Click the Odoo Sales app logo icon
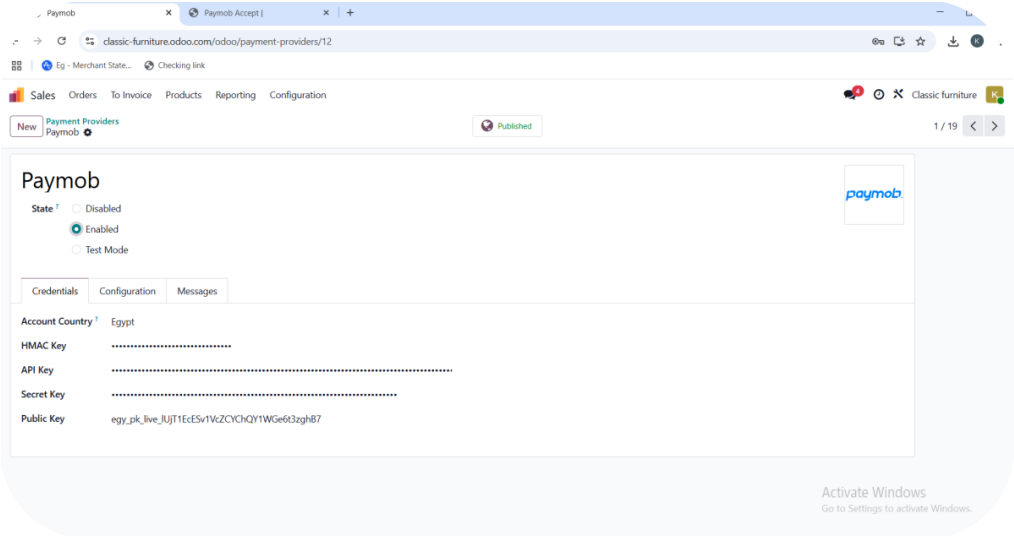 [16, 95]
